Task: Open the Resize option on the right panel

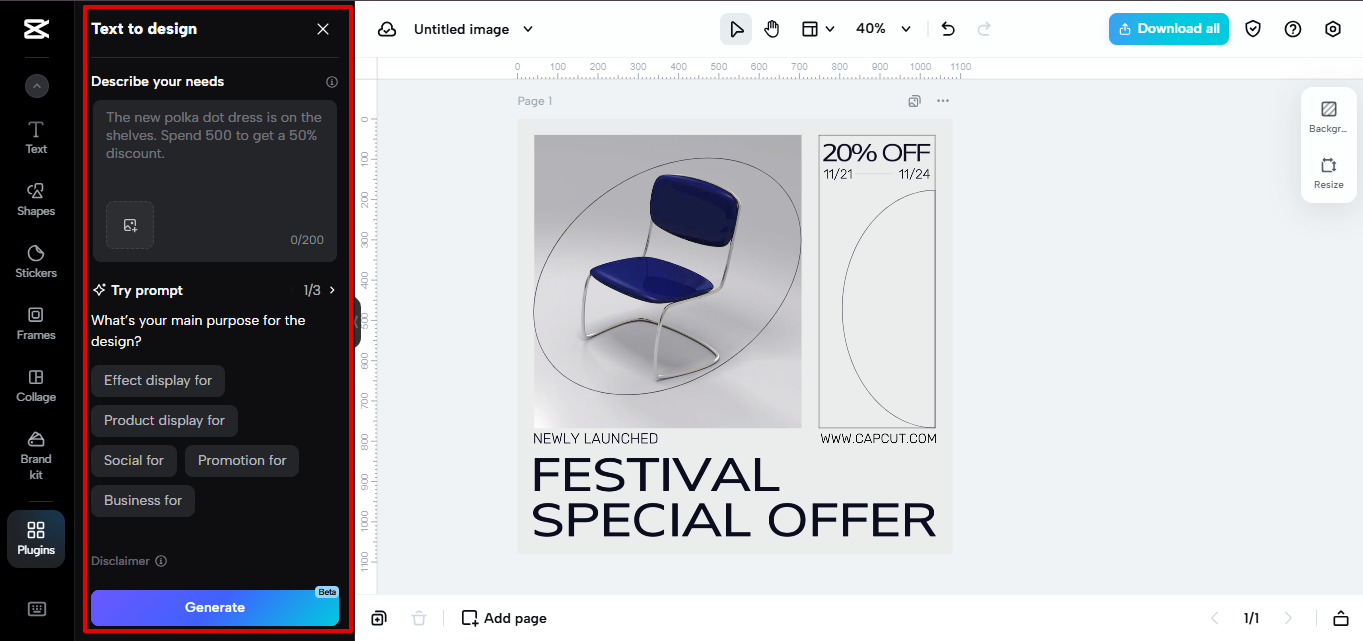Action: (x=1328, y=172)
